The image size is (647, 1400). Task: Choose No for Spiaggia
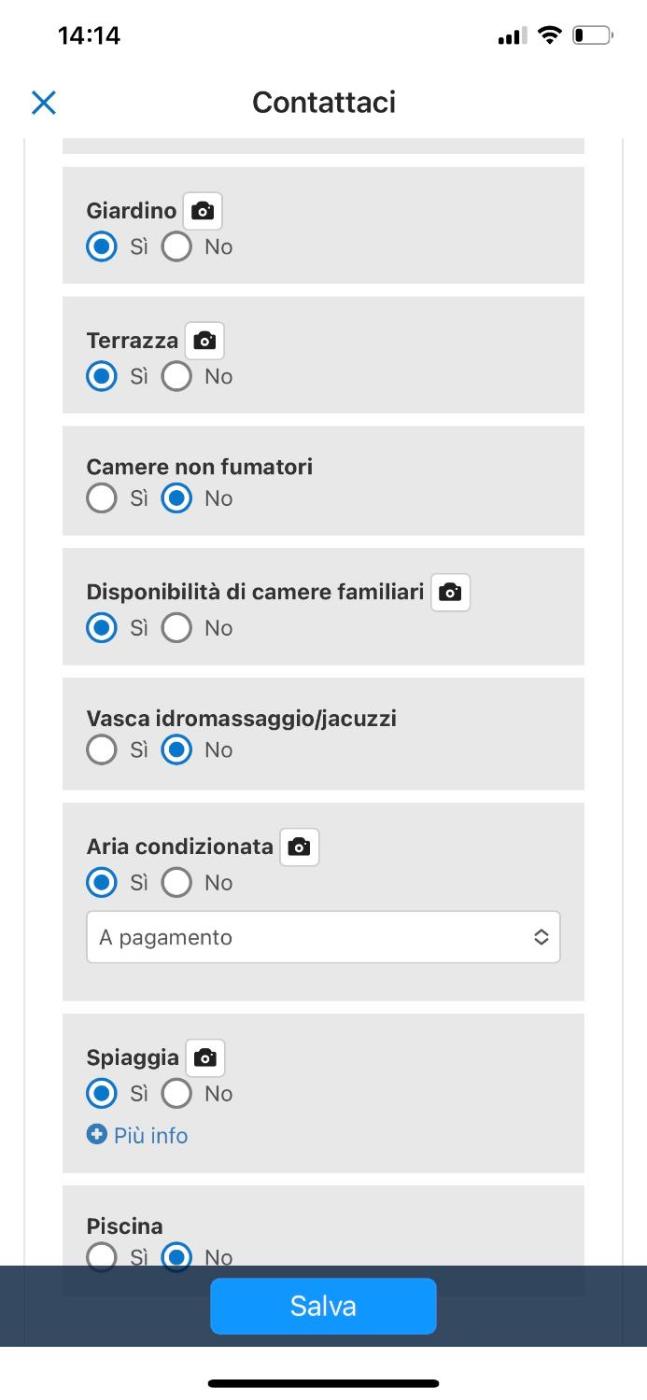pos(177,1093)
